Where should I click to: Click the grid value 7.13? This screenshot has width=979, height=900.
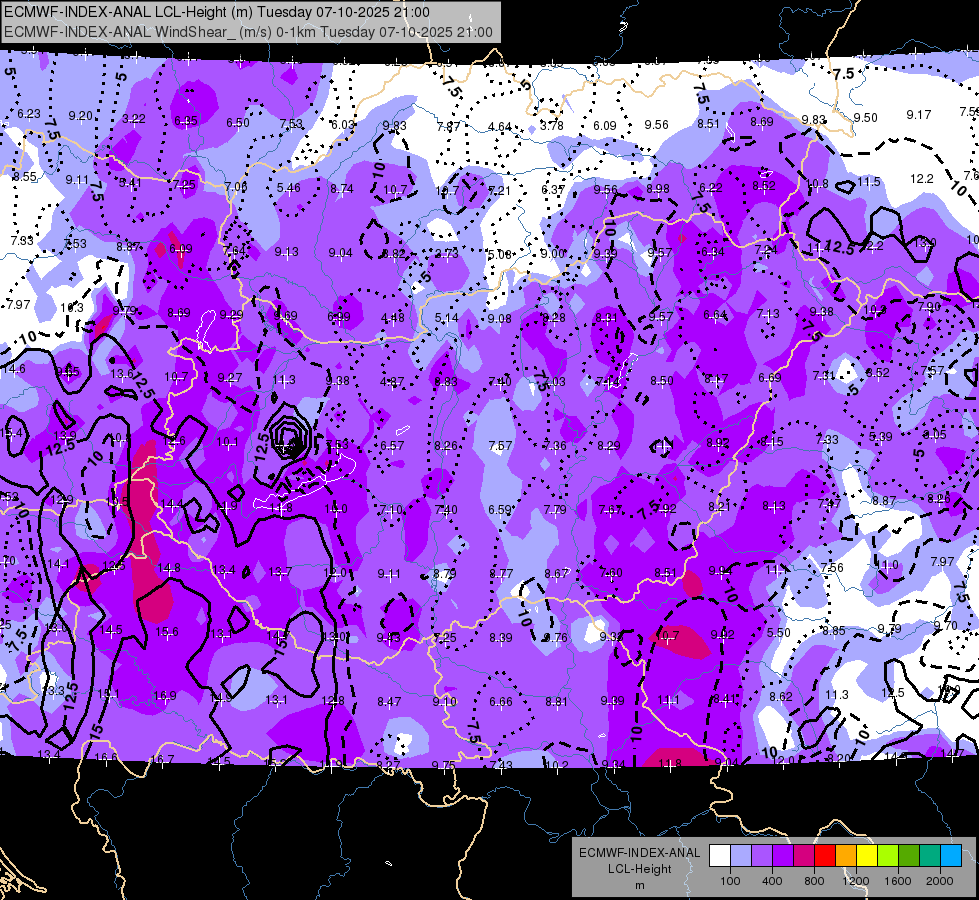tap(768, 313)
